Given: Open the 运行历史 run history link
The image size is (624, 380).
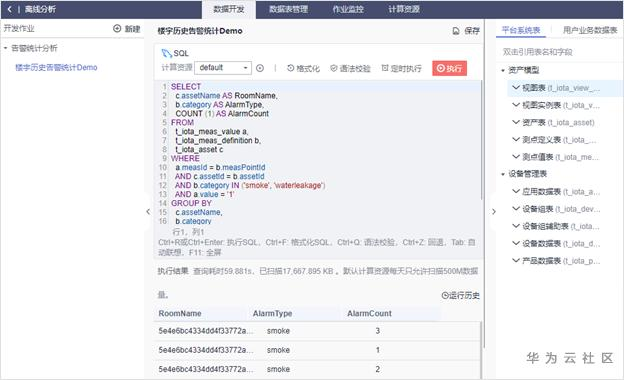Looking at the screenshot, I should pos(460,295).
